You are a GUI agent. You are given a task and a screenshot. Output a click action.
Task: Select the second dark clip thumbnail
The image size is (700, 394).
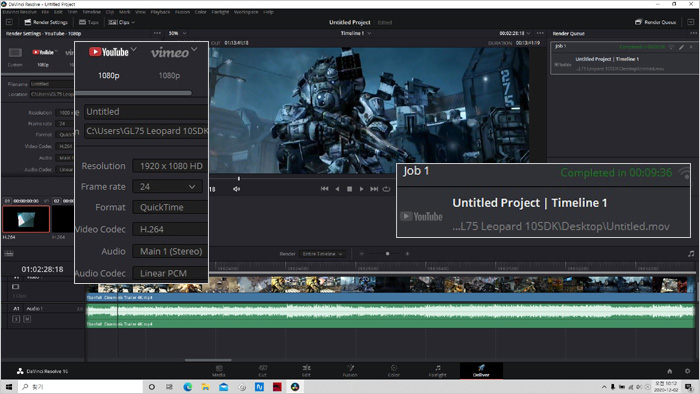(x=63, y=219)
